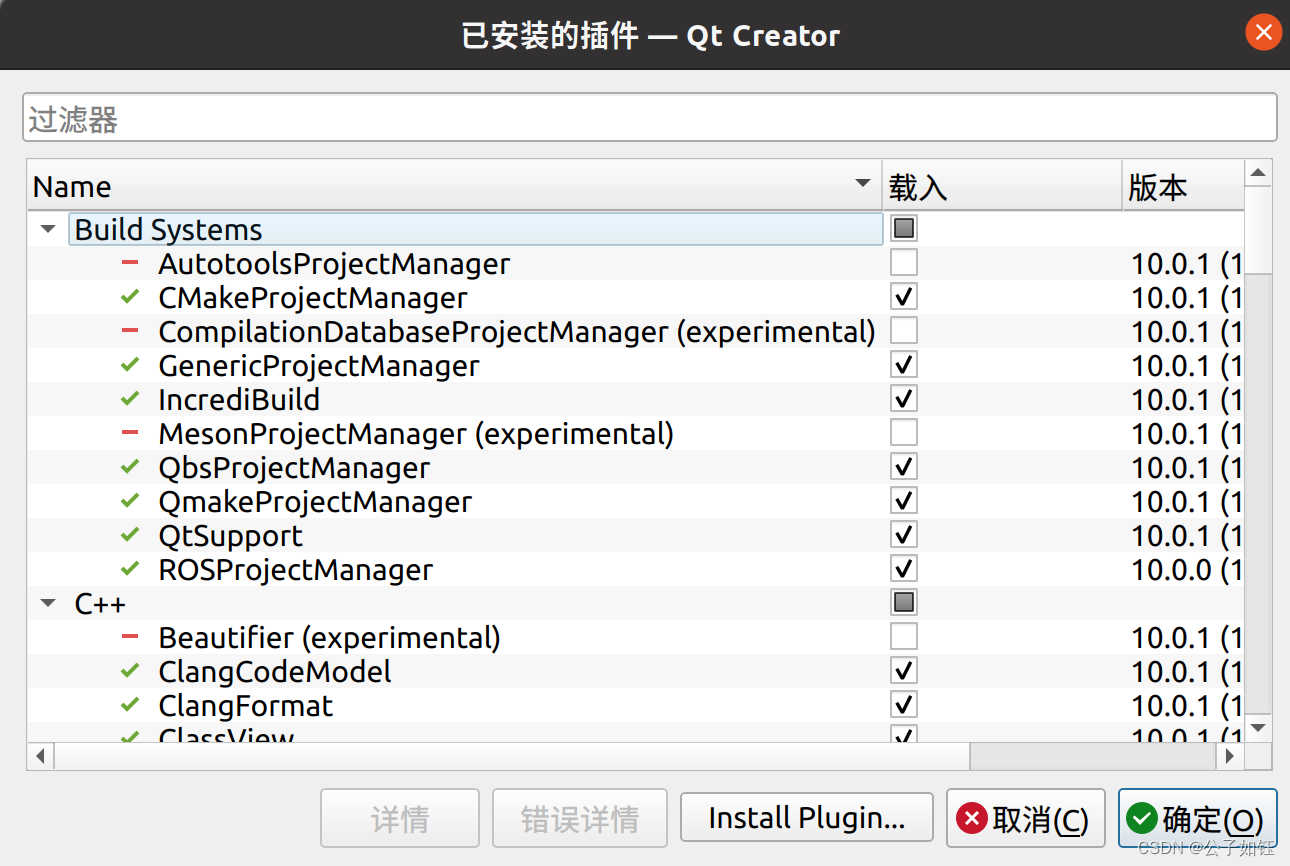Toggle the C++ group tristate checkbox
This screenshot has width=1290, height=866.
[904, 603]
